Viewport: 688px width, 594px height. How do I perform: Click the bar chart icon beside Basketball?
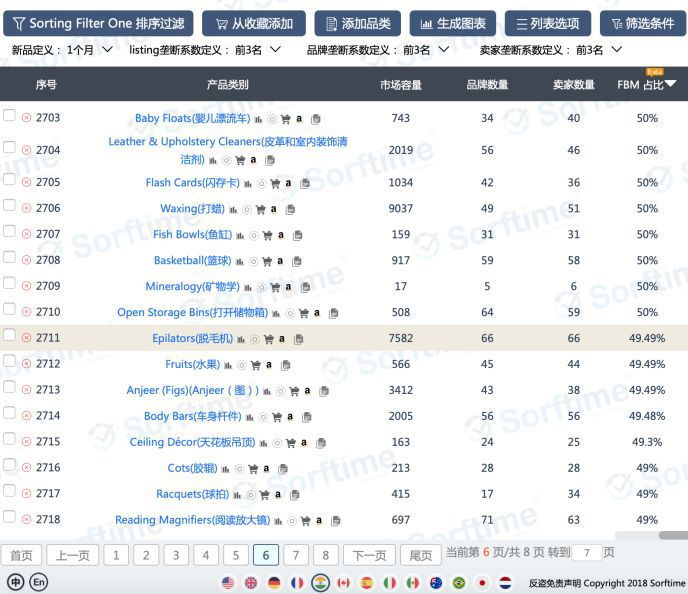pos(240,262)
